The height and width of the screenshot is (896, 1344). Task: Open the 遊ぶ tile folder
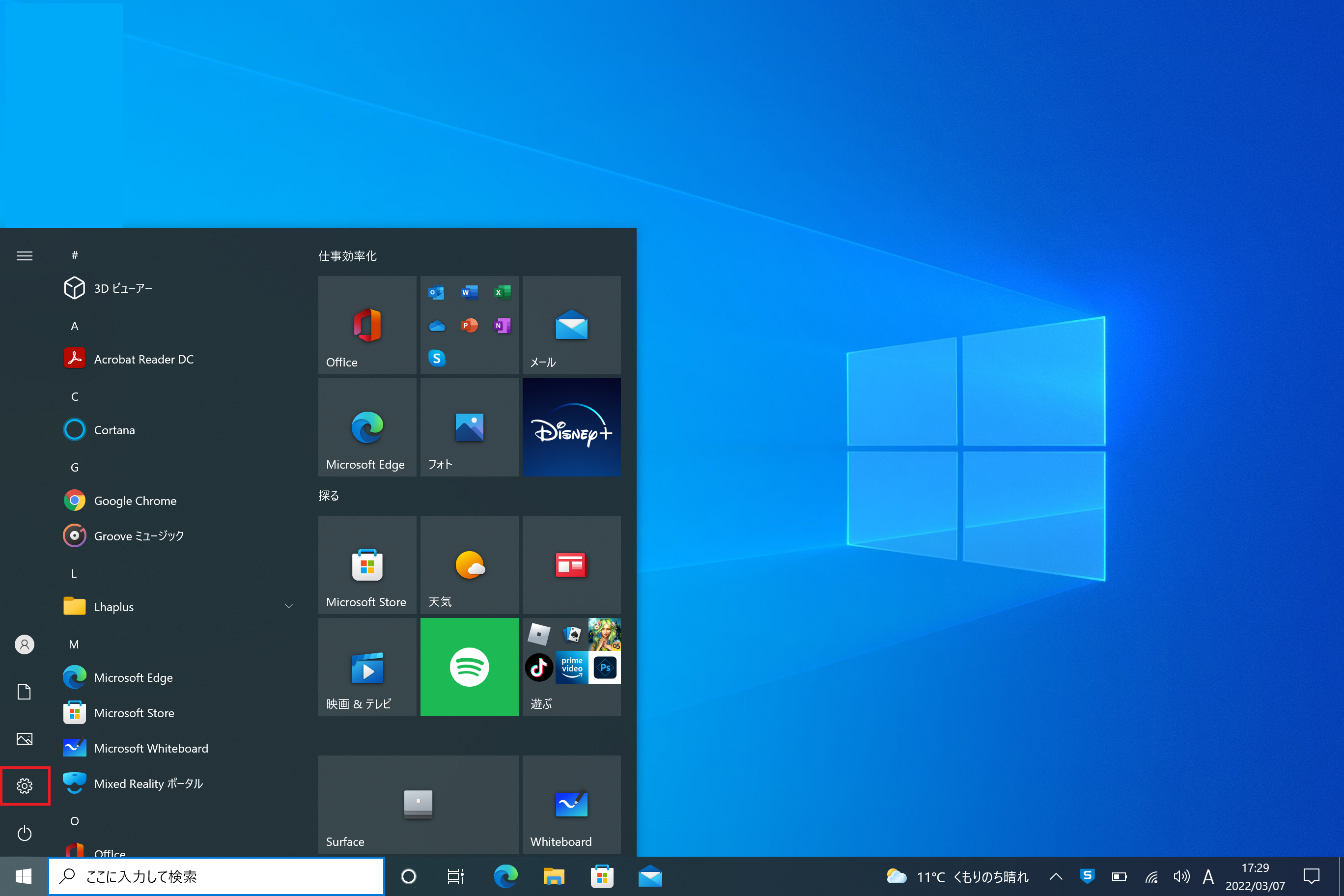click(x=571, y=667)
